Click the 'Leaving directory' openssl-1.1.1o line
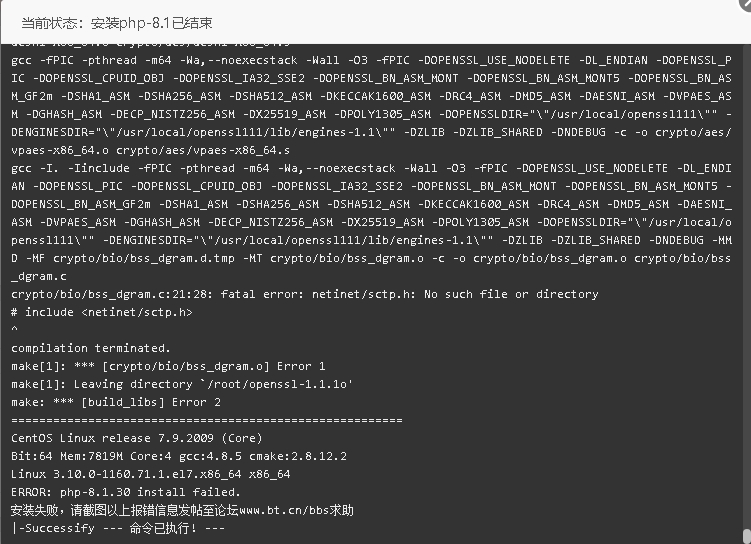 pos(182,384)
